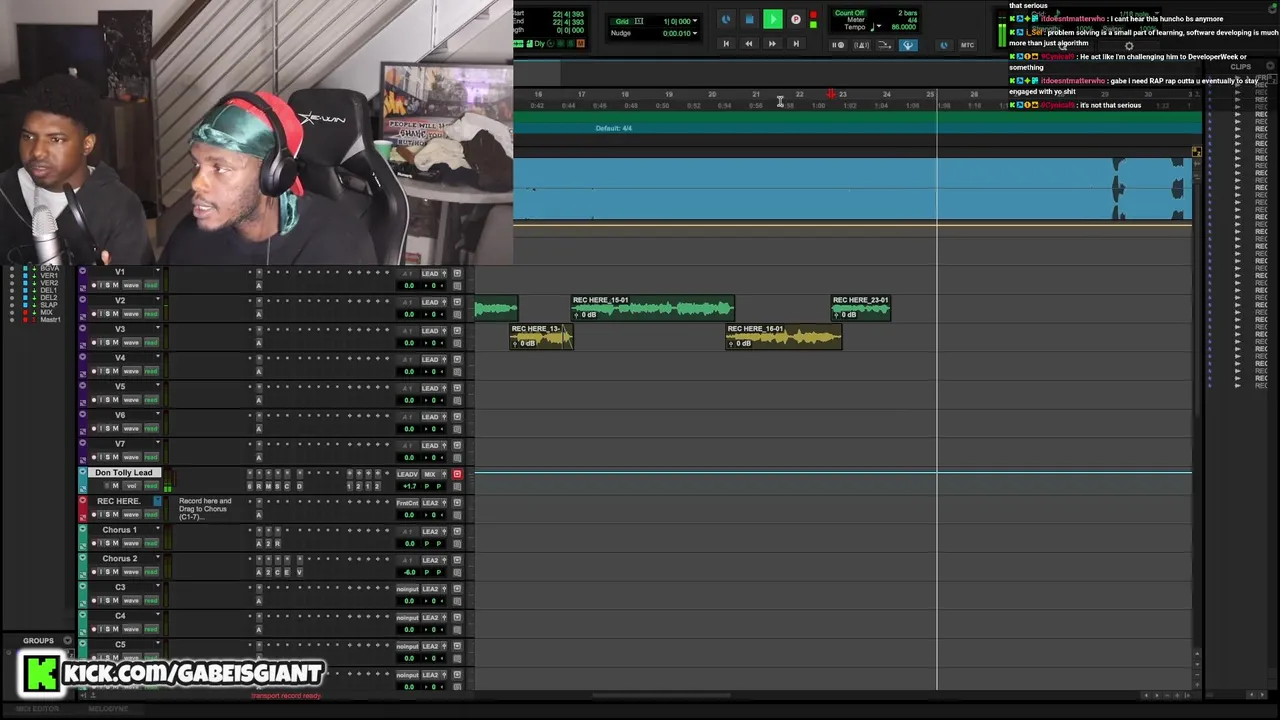
Task: Select clip REC HERE_15-01
Action: point(652,307)
